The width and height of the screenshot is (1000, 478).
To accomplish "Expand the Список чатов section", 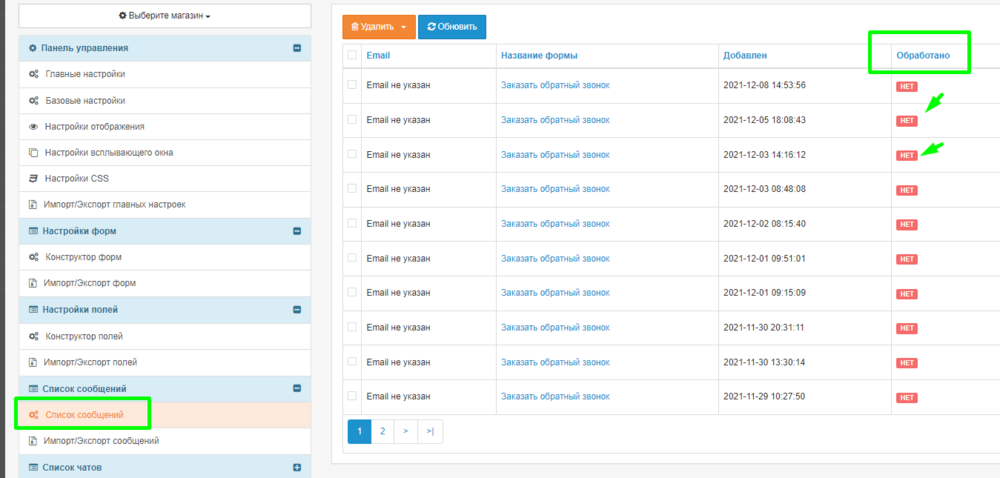I will [x=297, y=467].
